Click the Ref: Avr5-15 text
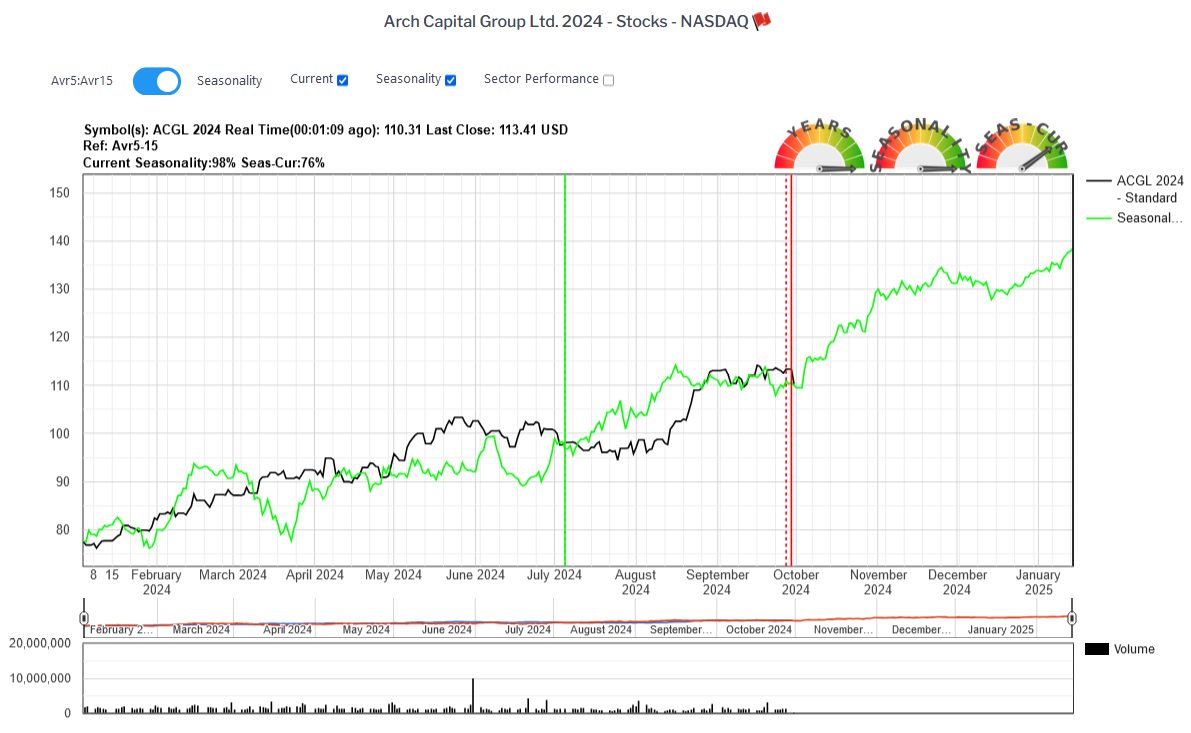 pos(121,146)
